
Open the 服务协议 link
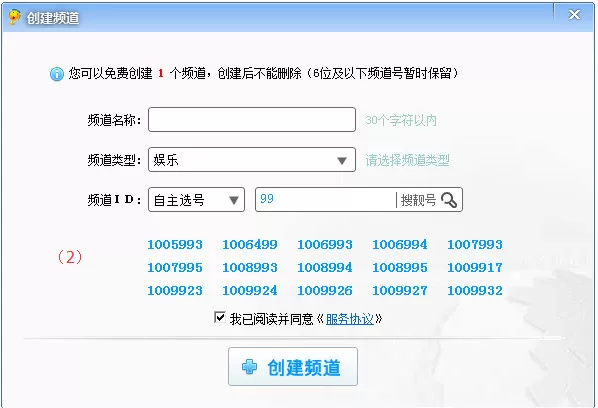point(349,319)
